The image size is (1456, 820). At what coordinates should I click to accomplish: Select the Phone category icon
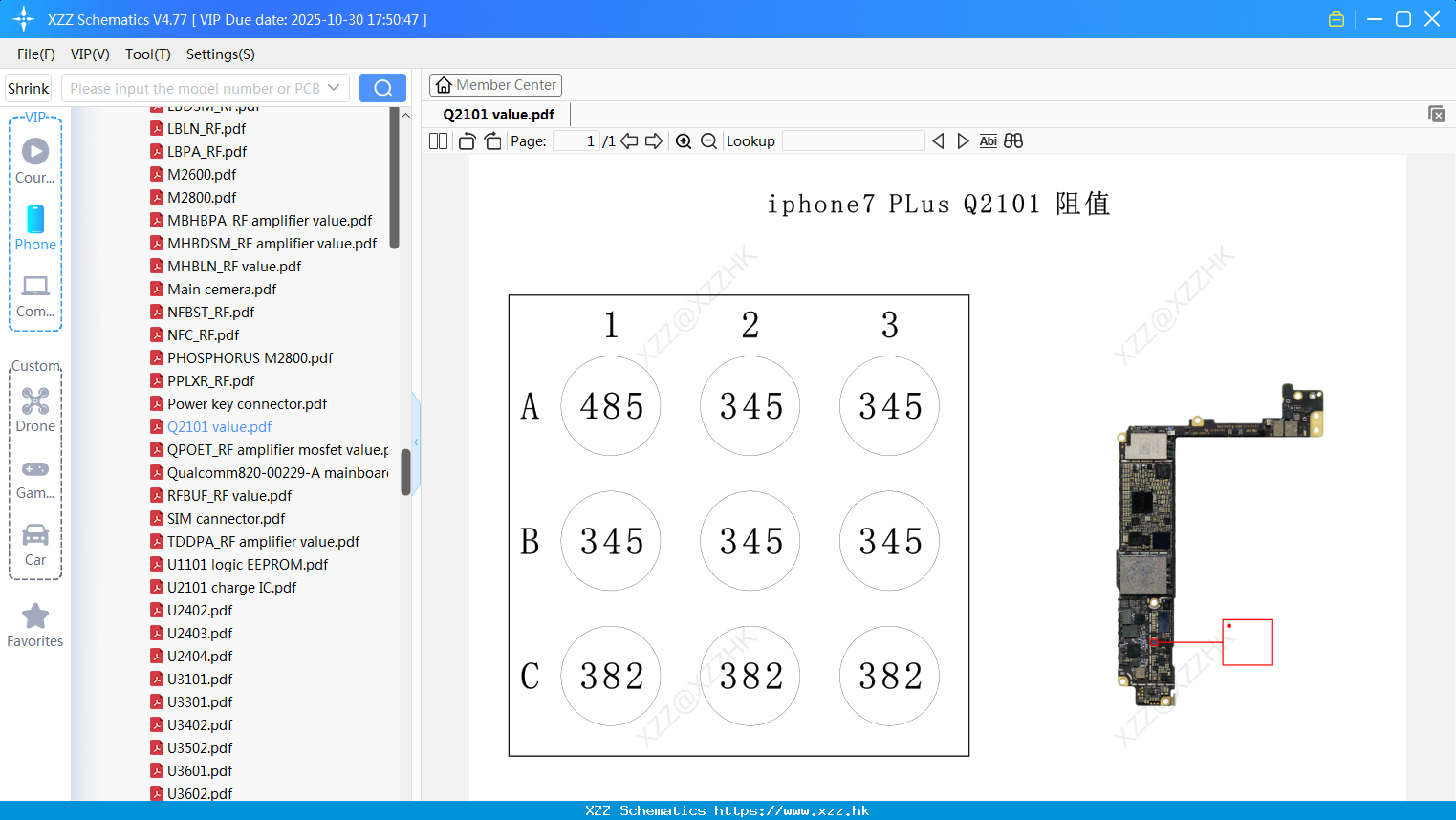35,227
